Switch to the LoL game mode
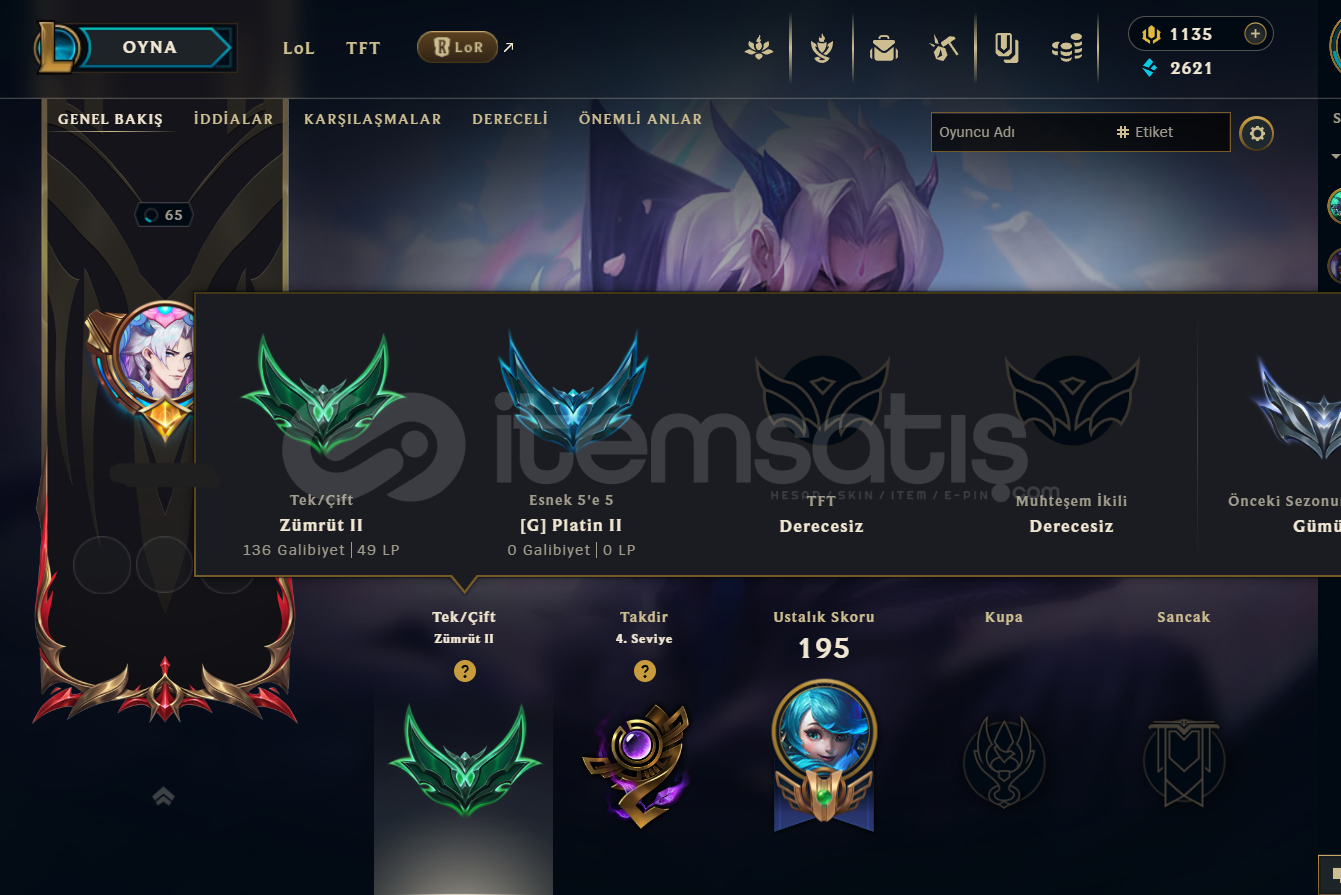Viewport: 1341px width, 895px height. pos(298,48)
